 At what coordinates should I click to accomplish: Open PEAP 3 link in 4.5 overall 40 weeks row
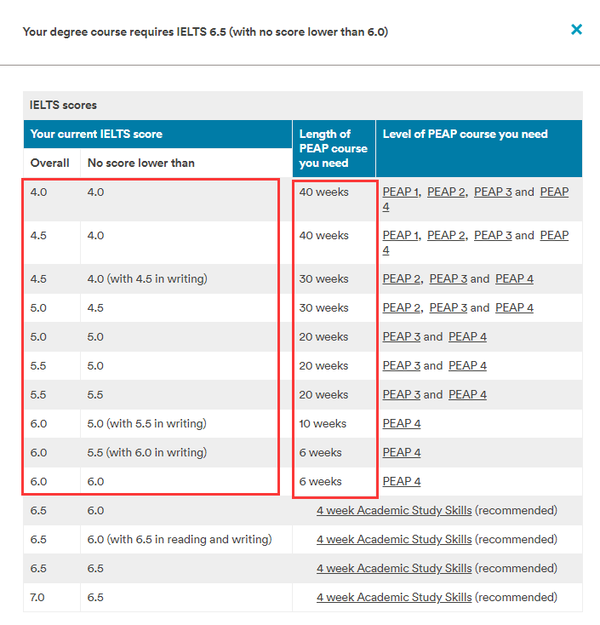tap(493, 236)
